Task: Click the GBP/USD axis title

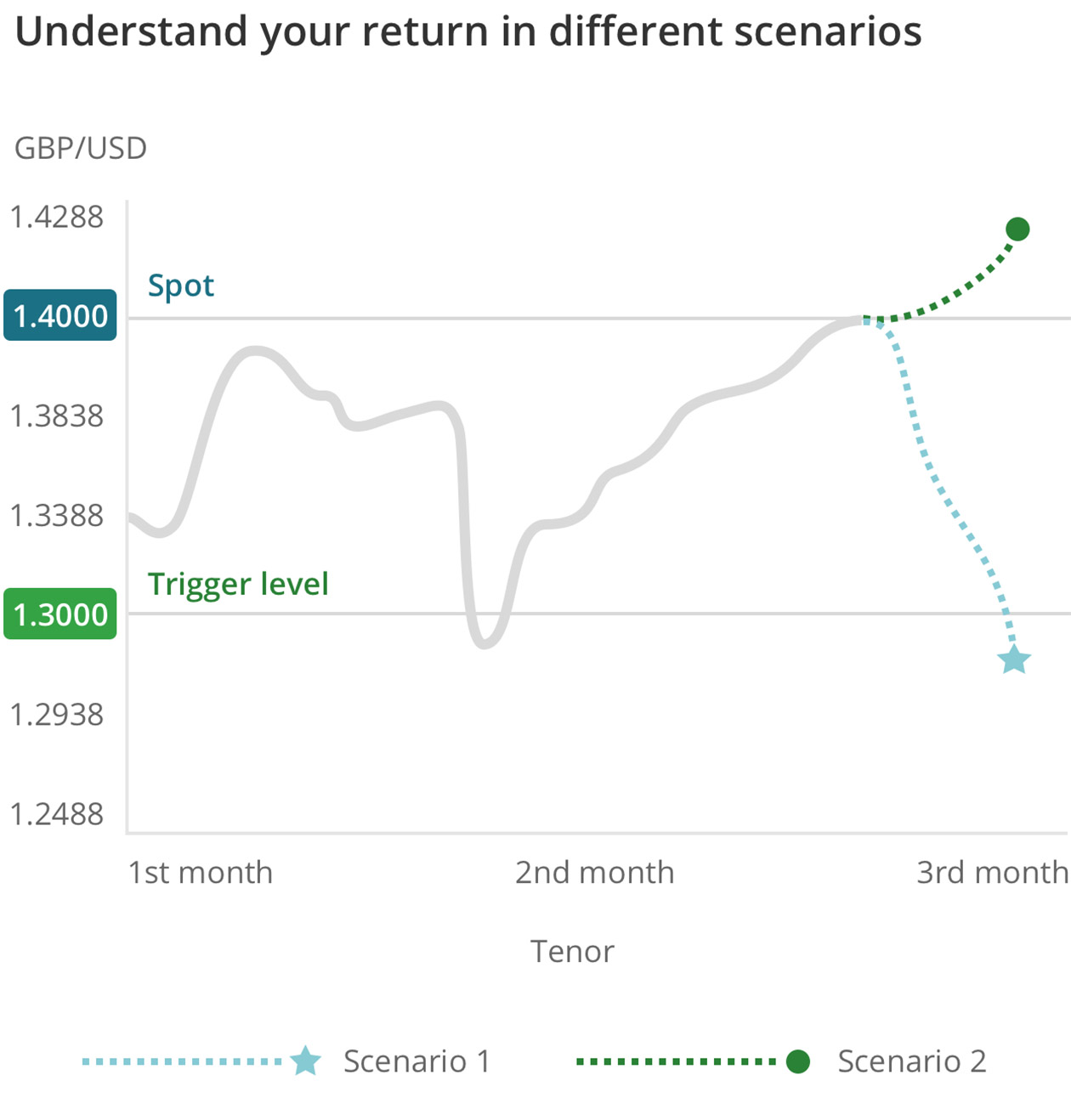Action: [x=81, y=149]
